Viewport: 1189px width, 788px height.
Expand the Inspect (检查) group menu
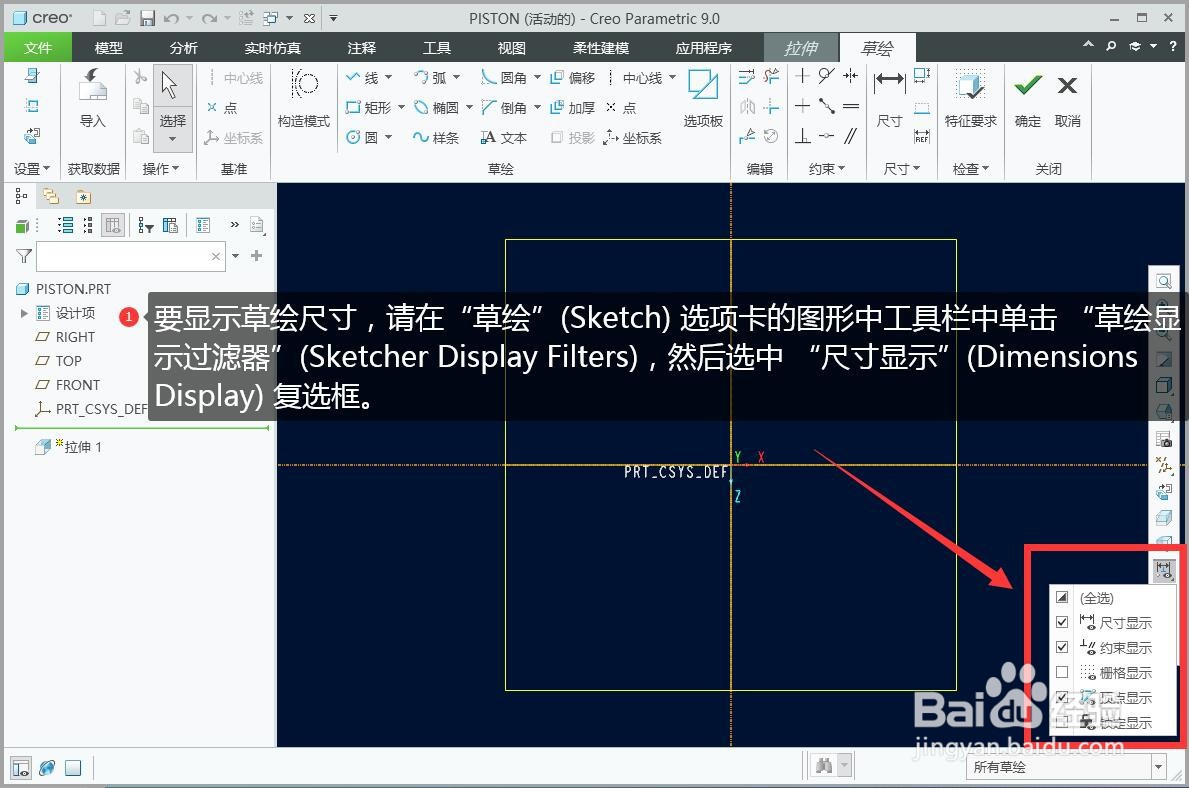click(971, 168)
